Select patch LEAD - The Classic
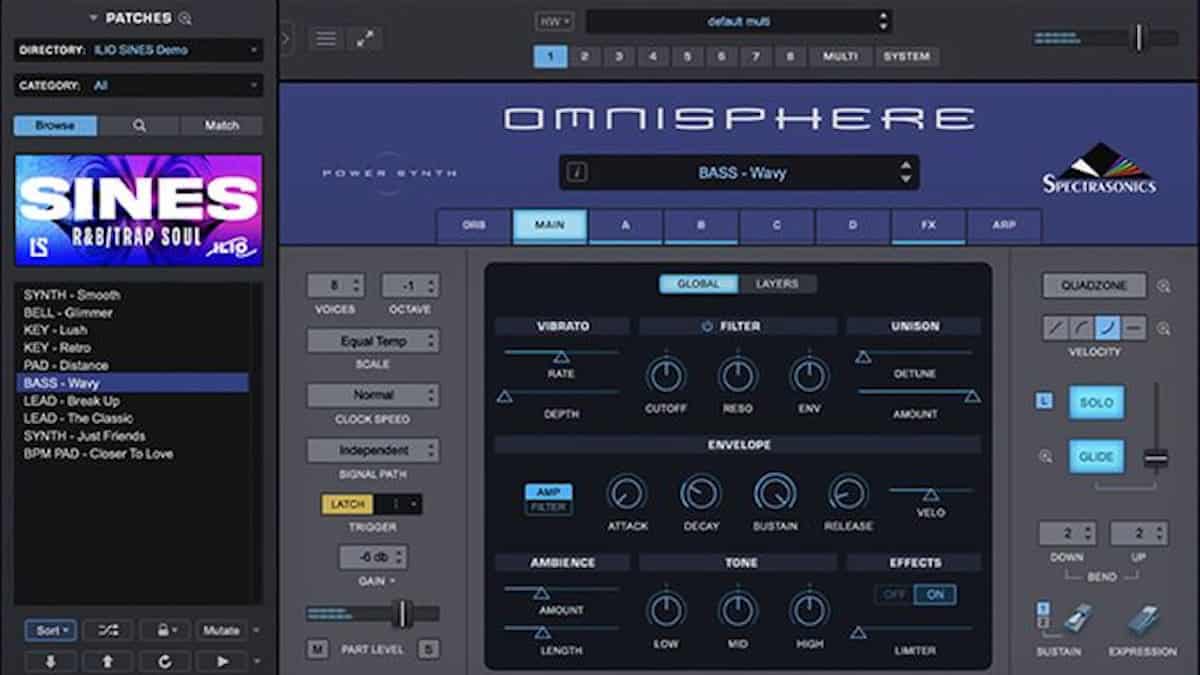The width and height of the screenshot is (1200, 675). tap(79, 418)
